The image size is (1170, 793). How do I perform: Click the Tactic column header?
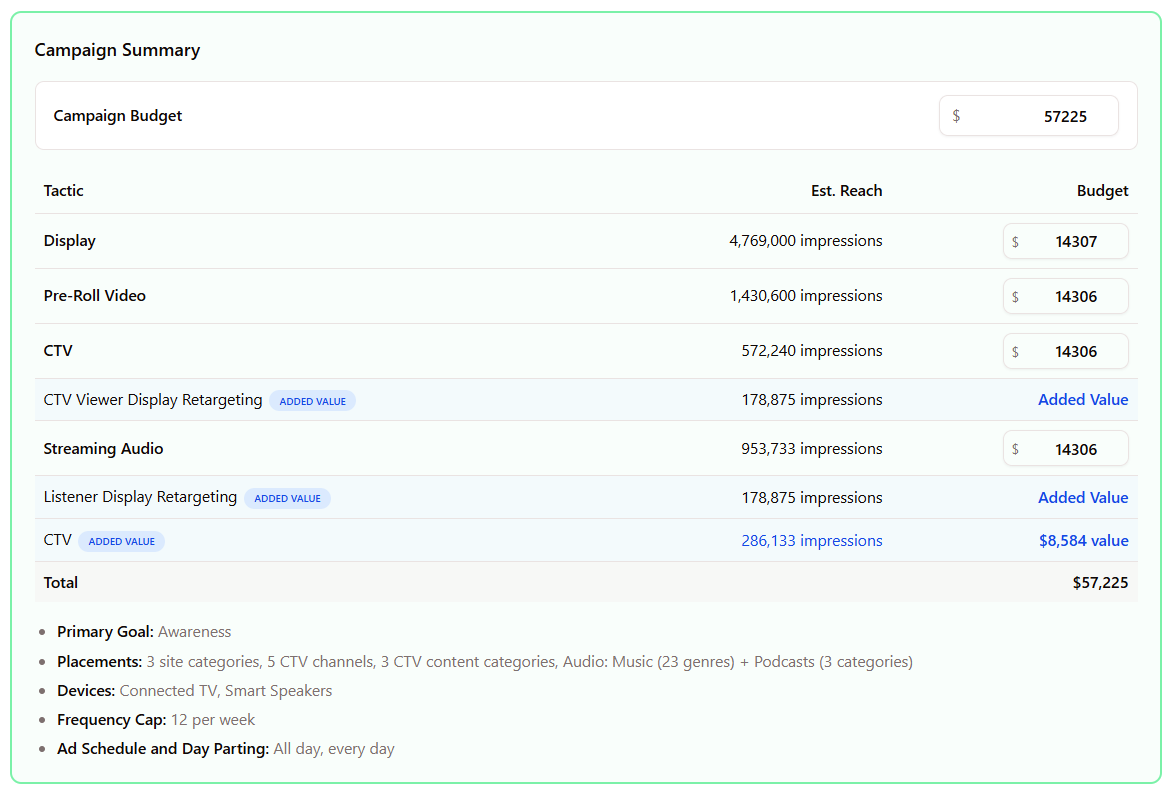tap(63, 190)
